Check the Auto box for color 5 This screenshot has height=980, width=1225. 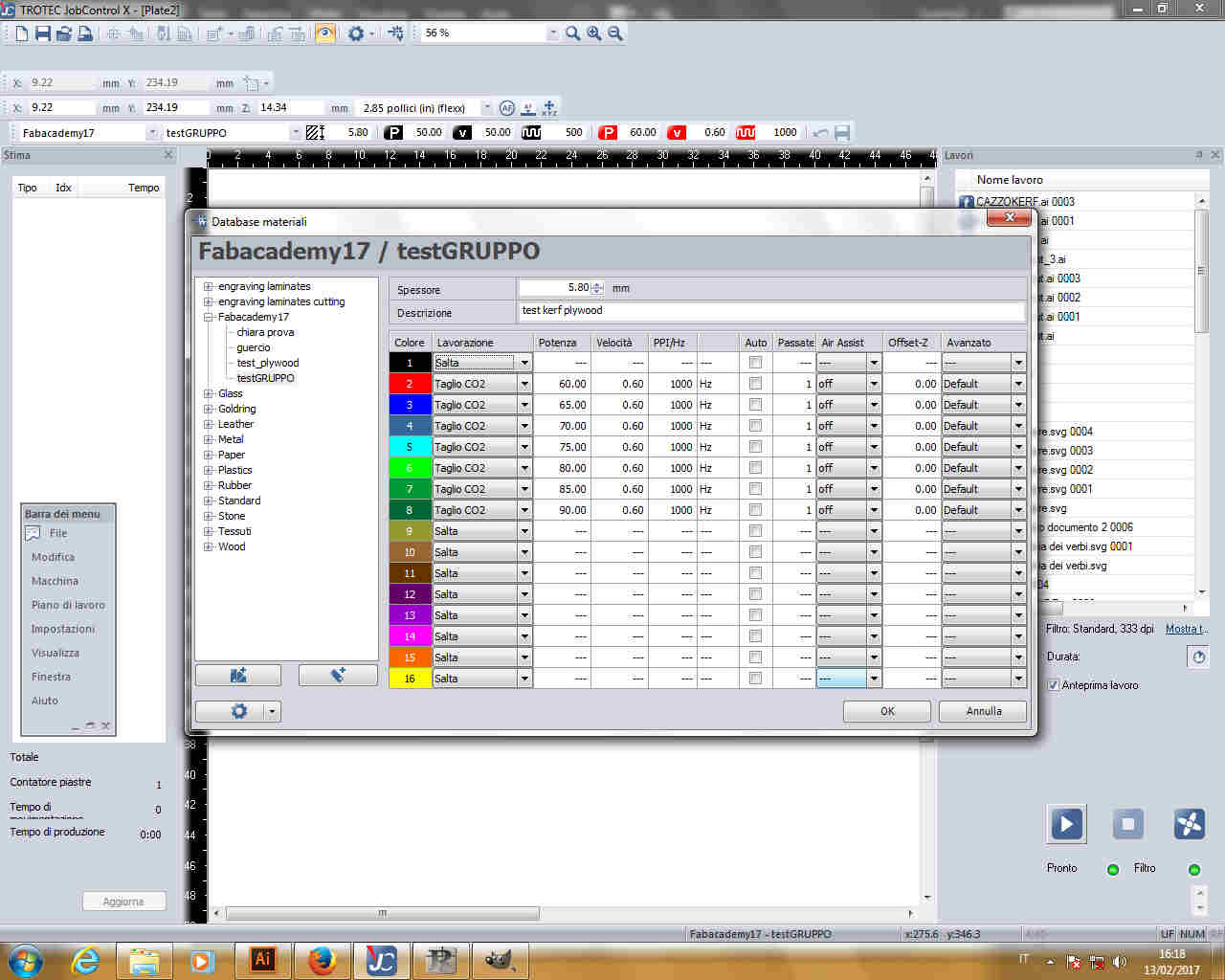click(755, 447)
